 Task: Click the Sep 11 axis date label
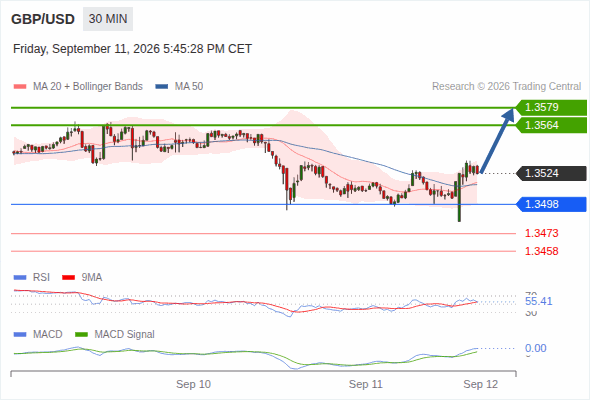[x=365, y=384]
